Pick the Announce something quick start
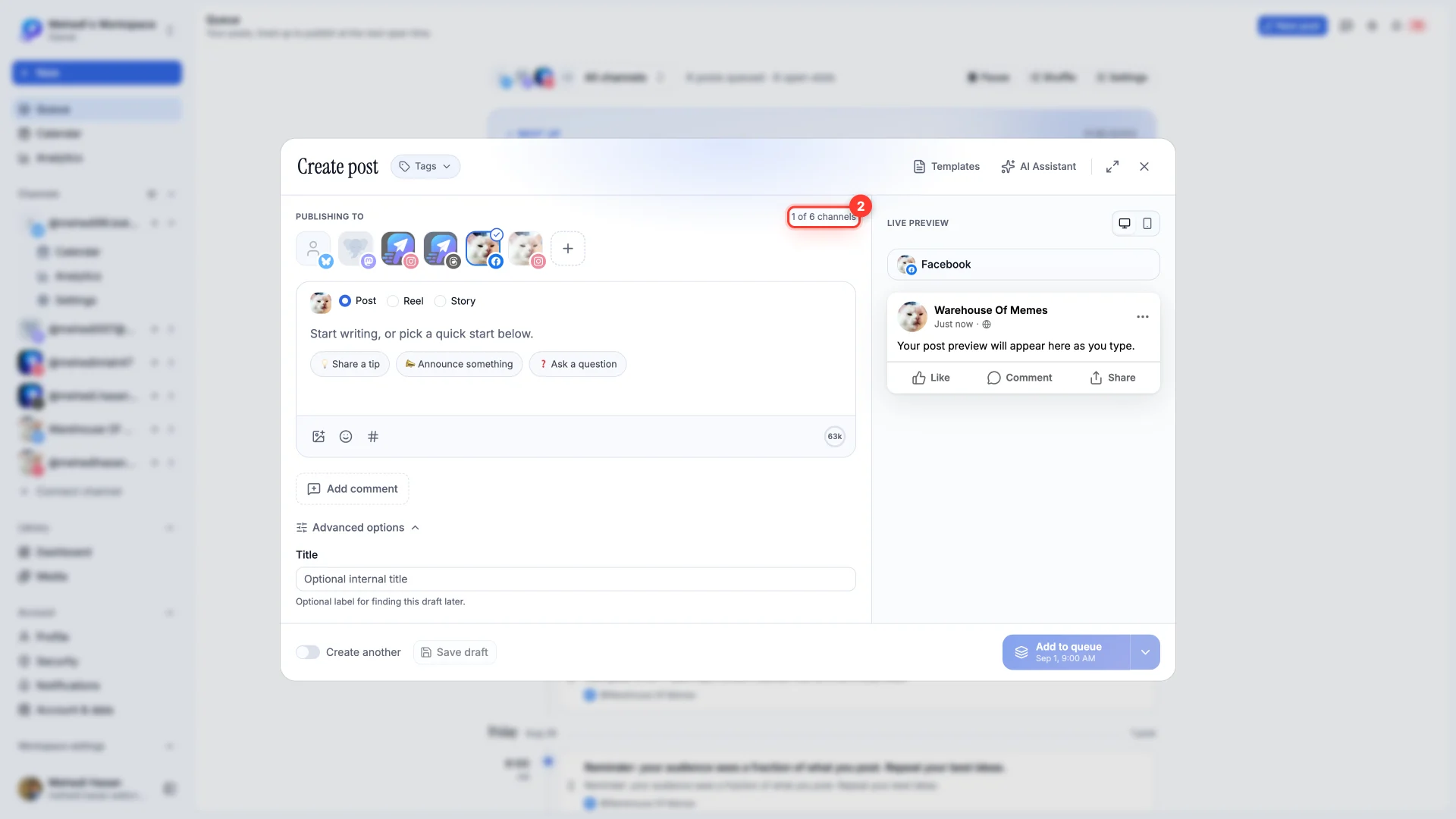 pos(459,364)
